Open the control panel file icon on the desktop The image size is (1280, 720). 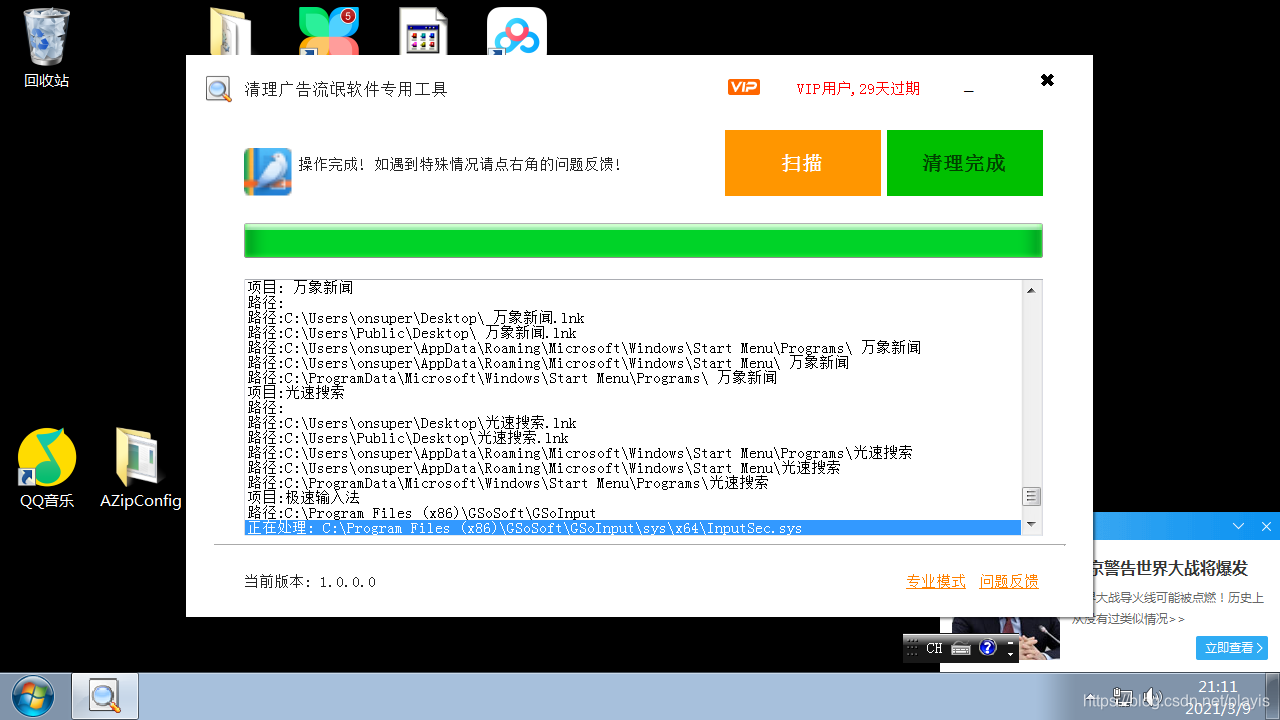click(x=422, y=32)
